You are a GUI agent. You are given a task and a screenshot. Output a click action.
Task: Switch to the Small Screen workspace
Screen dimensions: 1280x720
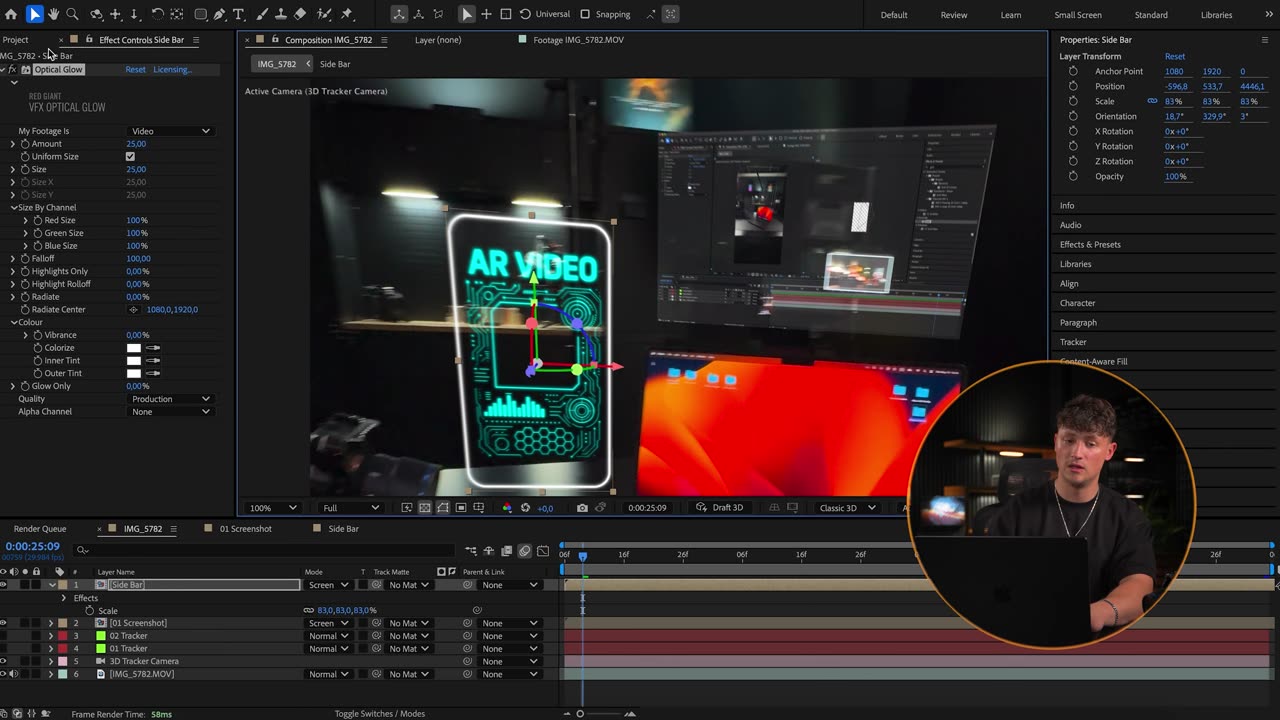[x=1078, y=15]
